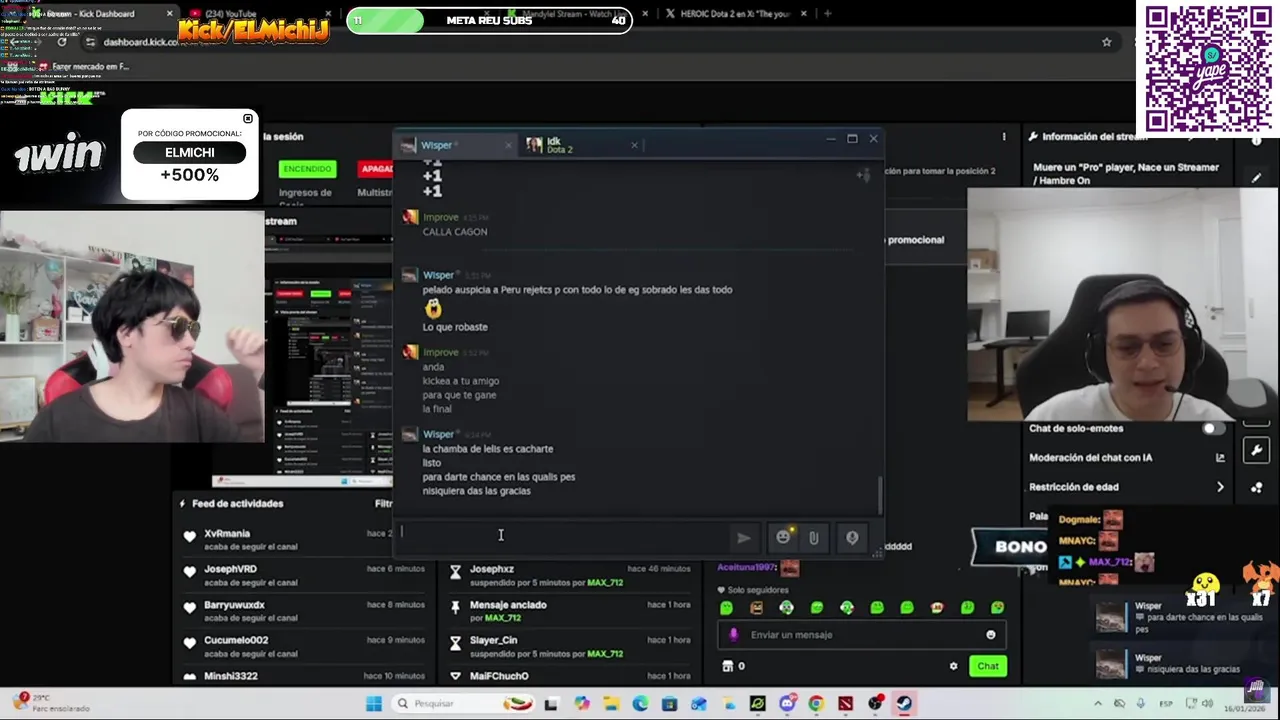Open the Idk Dota 2 chat tab
The image size is (1280, 720).
[580, 145]
